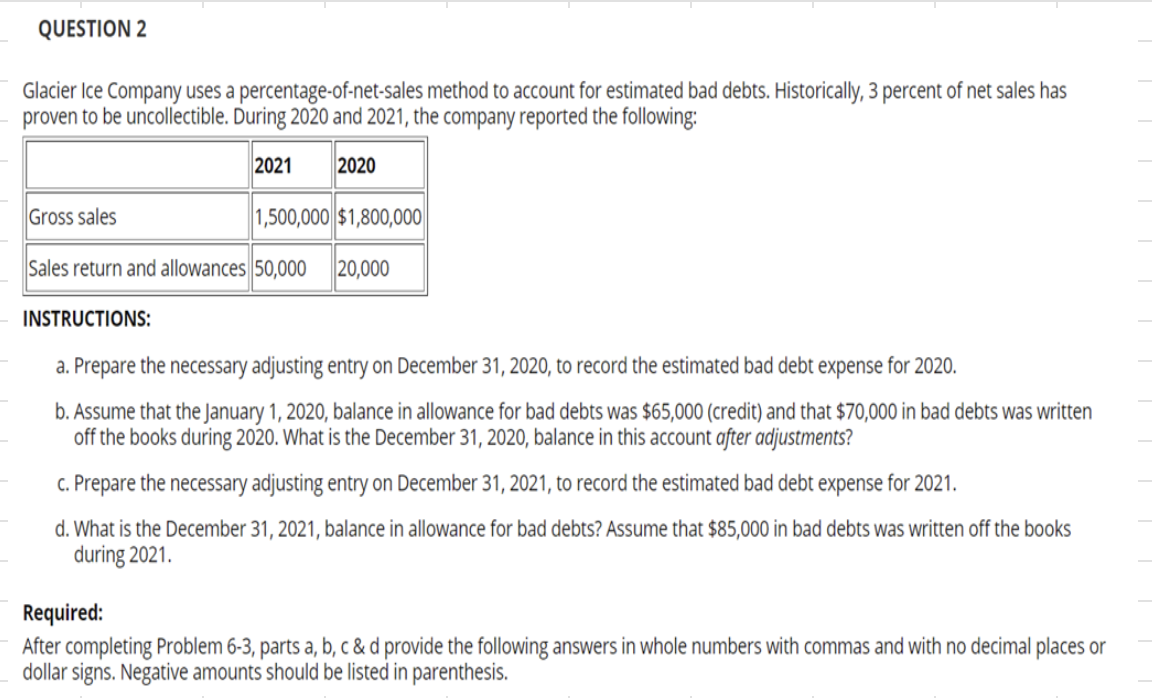Click Sales return and allowances label
Image resolution: width=1152 pixels, height=698 pixels.
[137, 268]
